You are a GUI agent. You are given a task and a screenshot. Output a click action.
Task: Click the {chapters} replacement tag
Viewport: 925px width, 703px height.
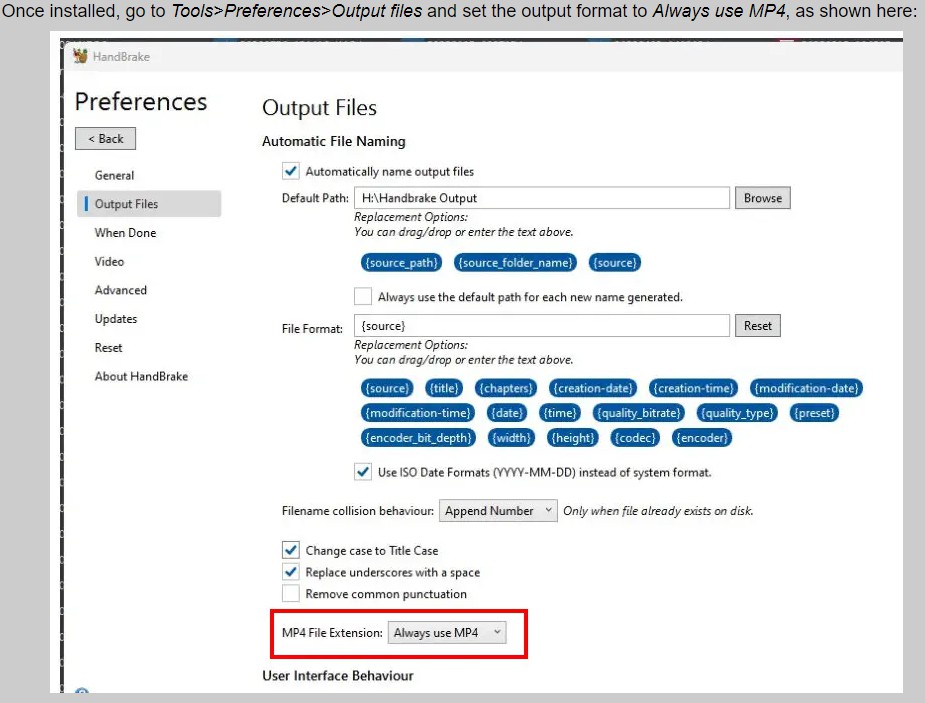(x=506, y=388)
